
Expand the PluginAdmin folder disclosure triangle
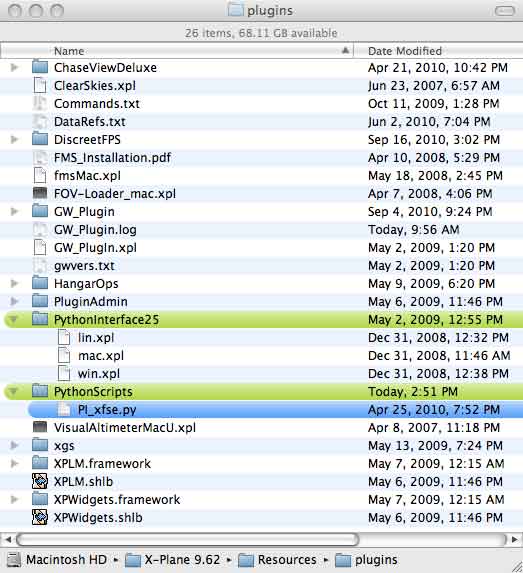click(14, 301)
